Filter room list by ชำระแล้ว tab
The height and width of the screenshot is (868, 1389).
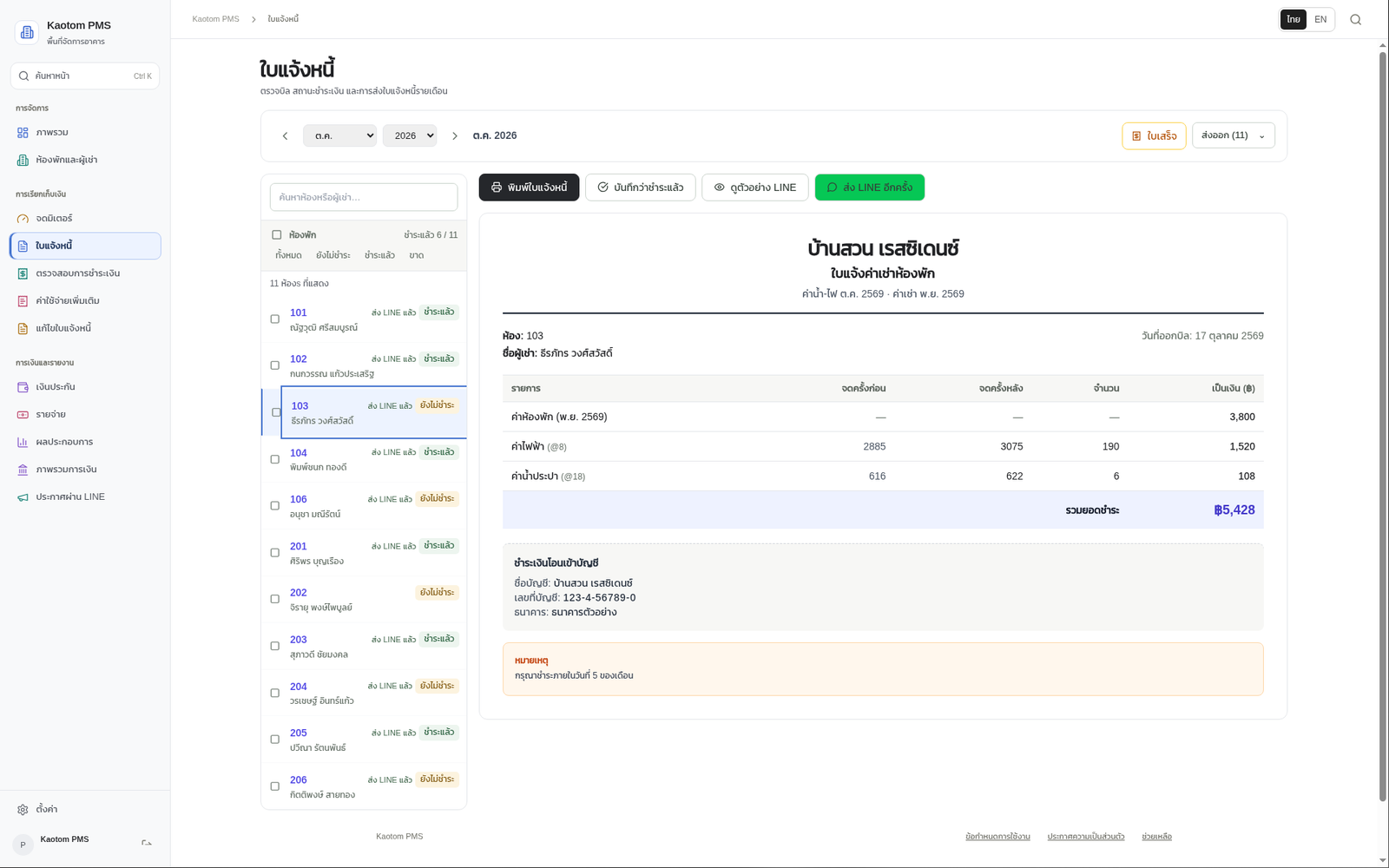[x=379, y=255]
